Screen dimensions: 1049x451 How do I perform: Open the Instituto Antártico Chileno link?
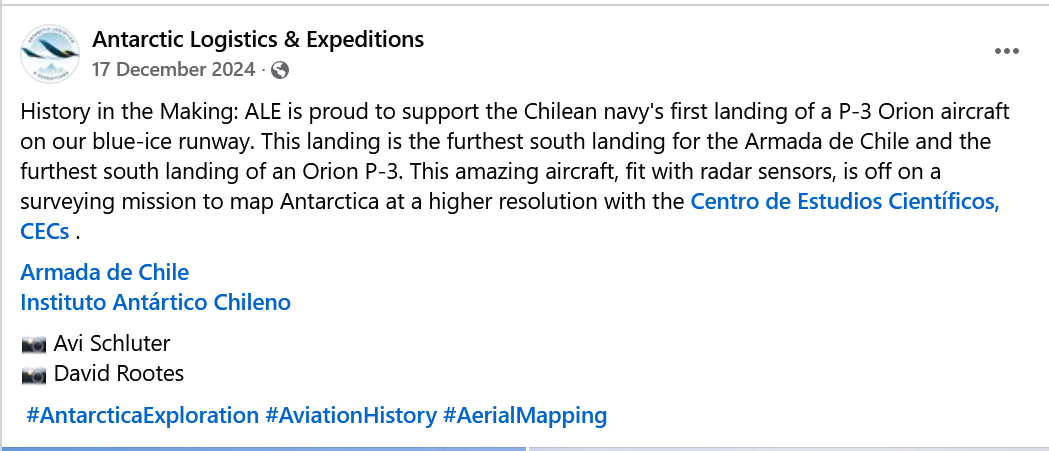coord(156,301)
